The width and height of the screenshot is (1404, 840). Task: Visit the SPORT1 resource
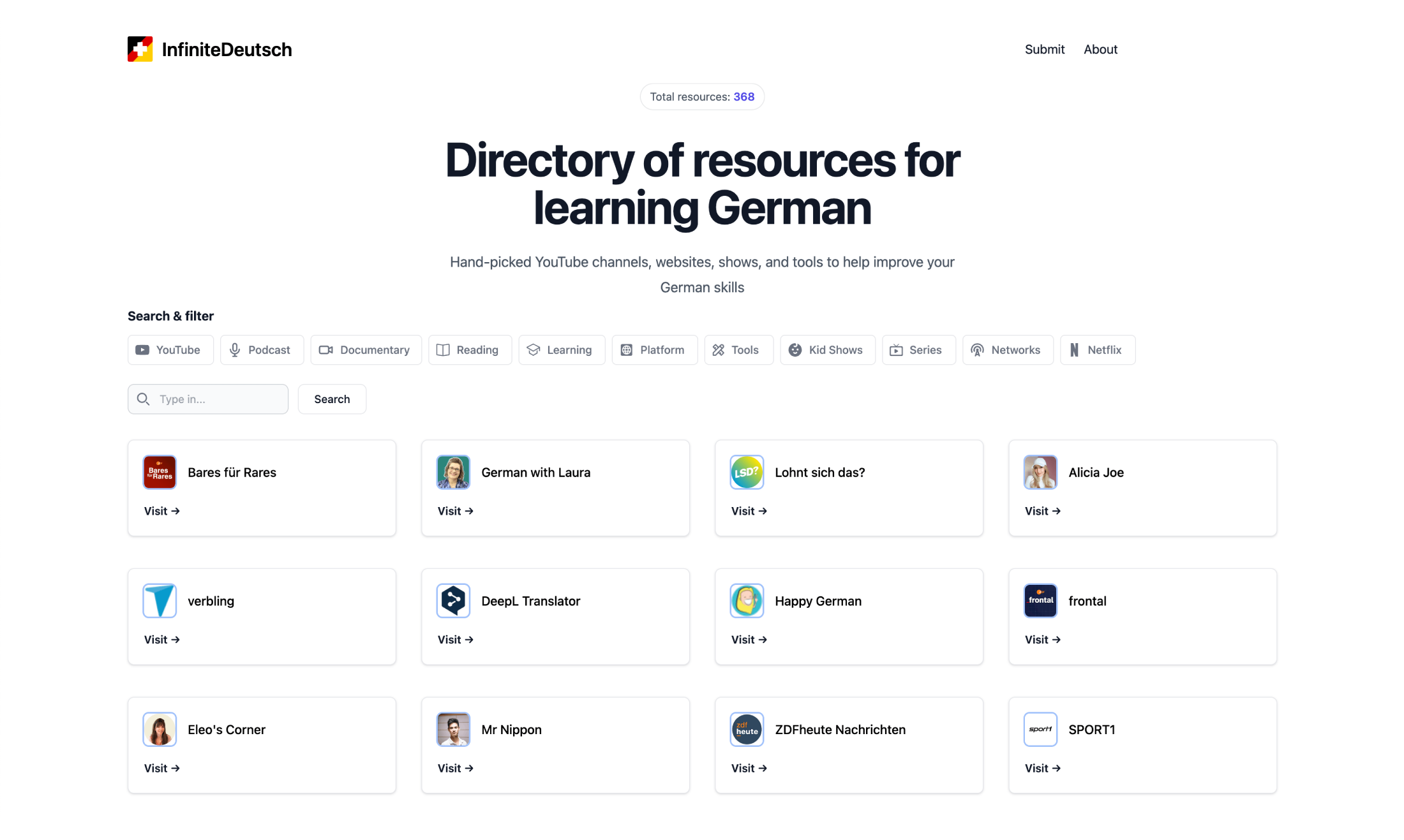(1043, 769)
